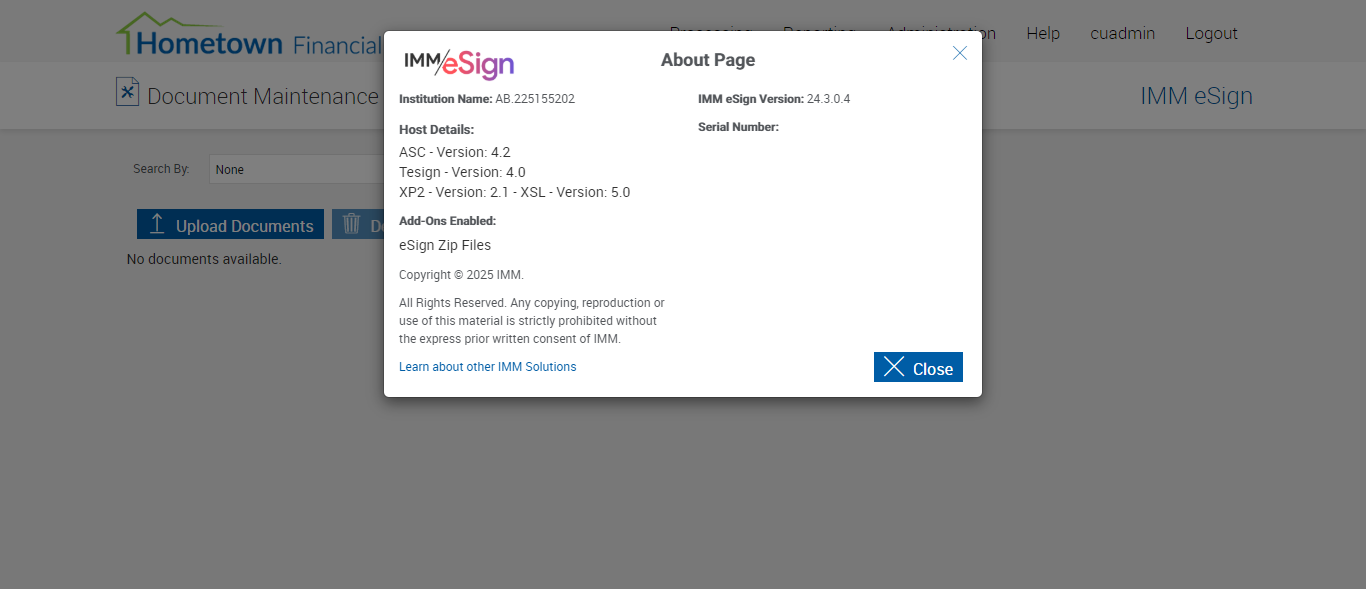Open Learn about other IMM Solutions link

[488, 367]
